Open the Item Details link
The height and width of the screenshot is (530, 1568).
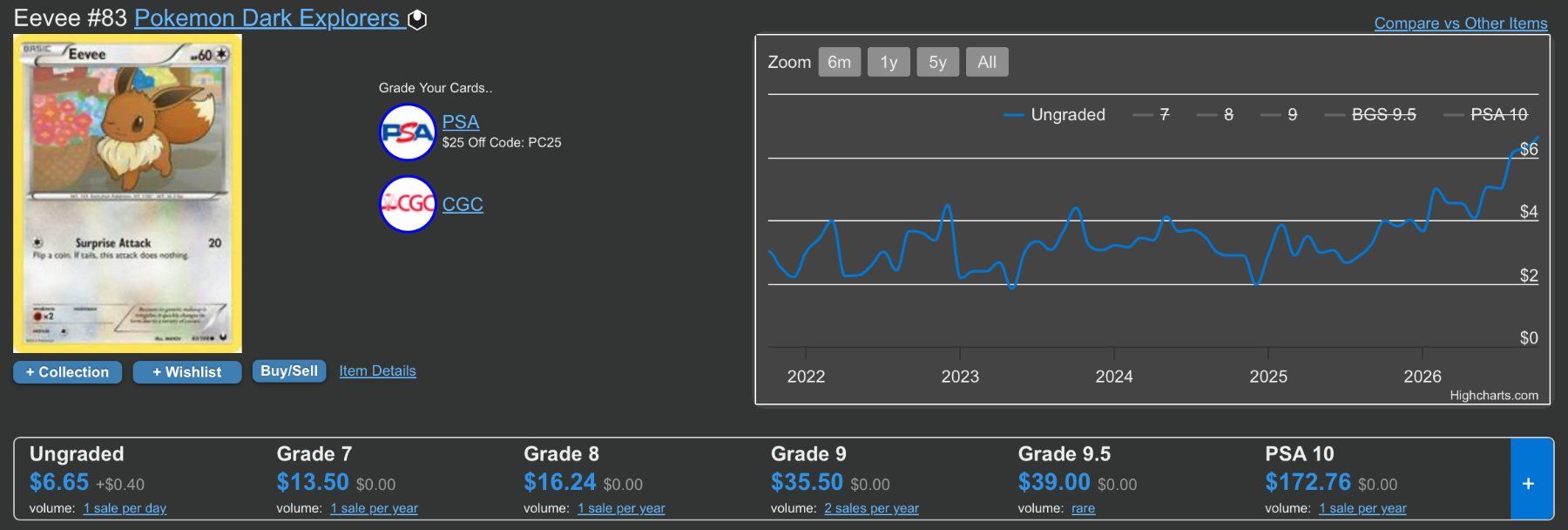377,370
